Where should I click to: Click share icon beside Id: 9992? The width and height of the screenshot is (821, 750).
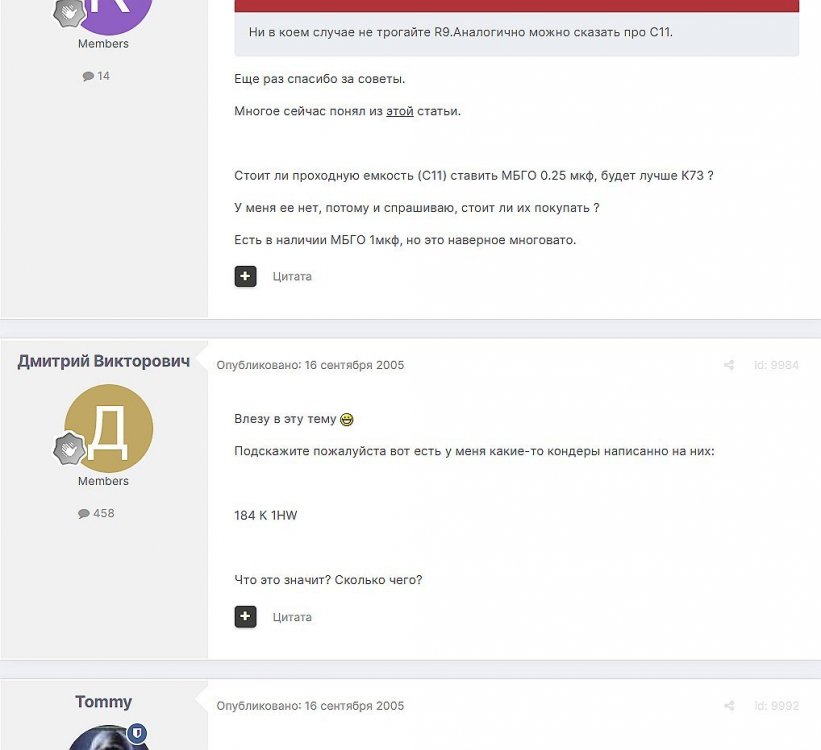[x=728, y=705]
